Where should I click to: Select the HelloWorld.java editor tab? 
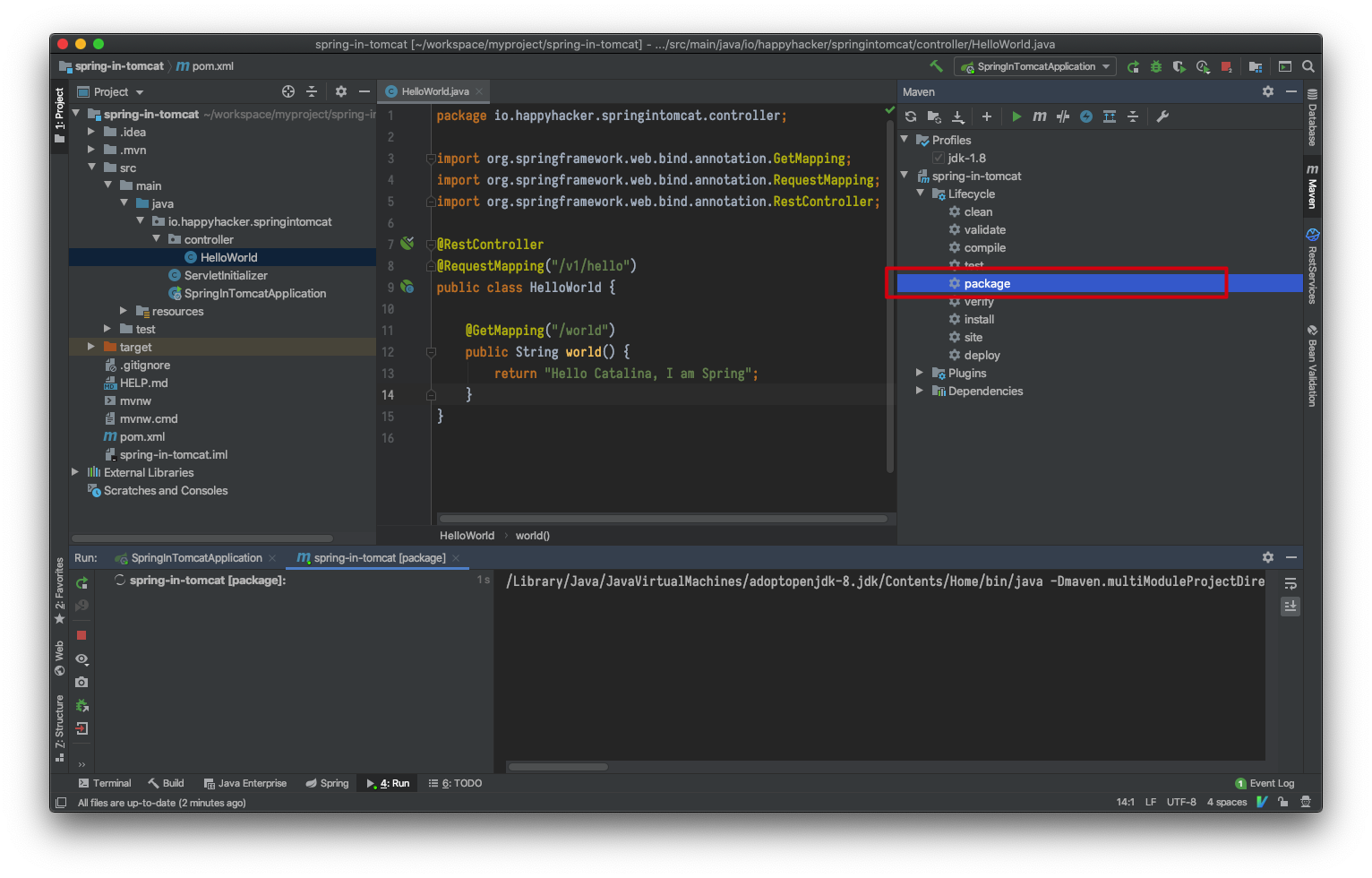433,91
